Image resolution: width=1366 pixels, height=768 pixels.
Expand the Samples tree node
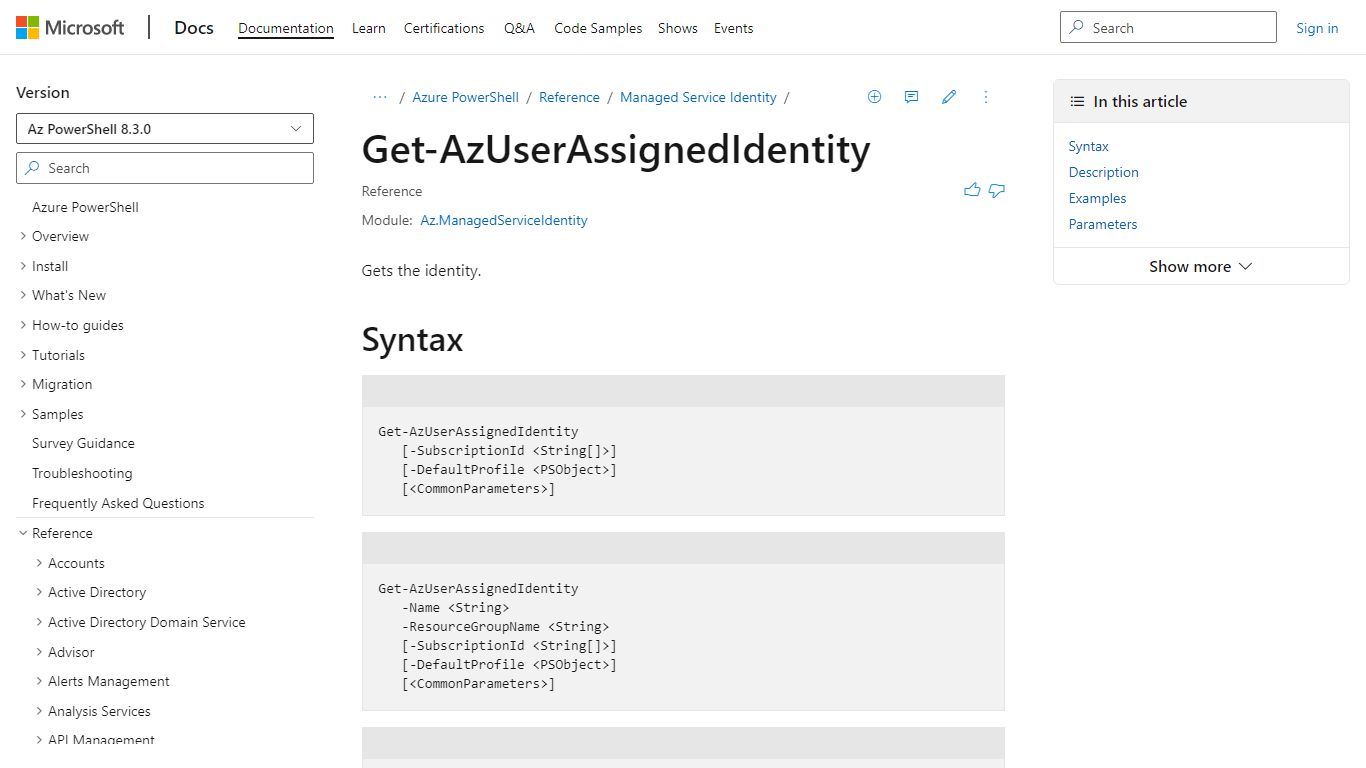(23, 414)
